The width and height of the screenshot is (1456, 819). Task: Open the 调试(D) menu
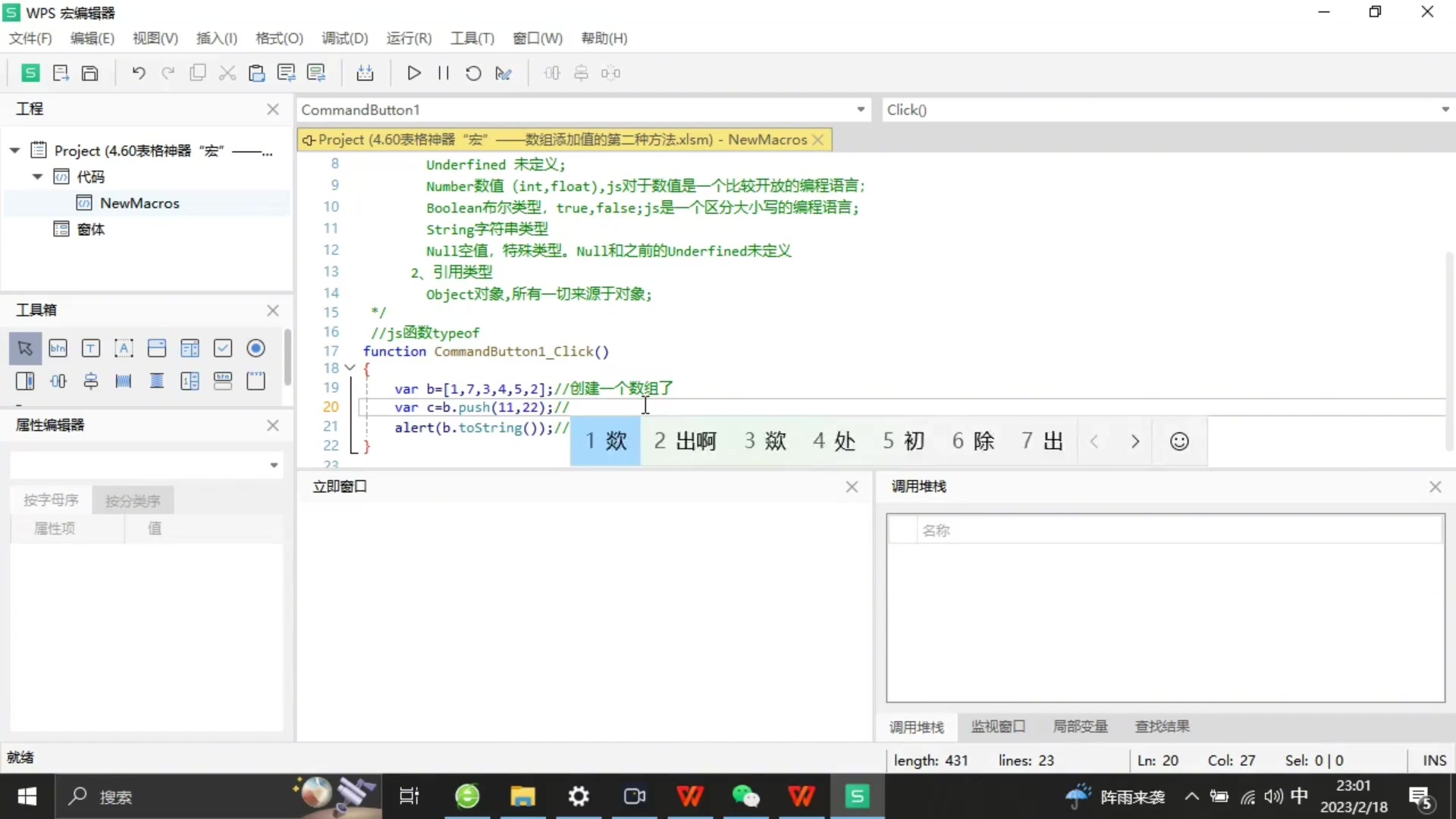click(x=344, y=38)
